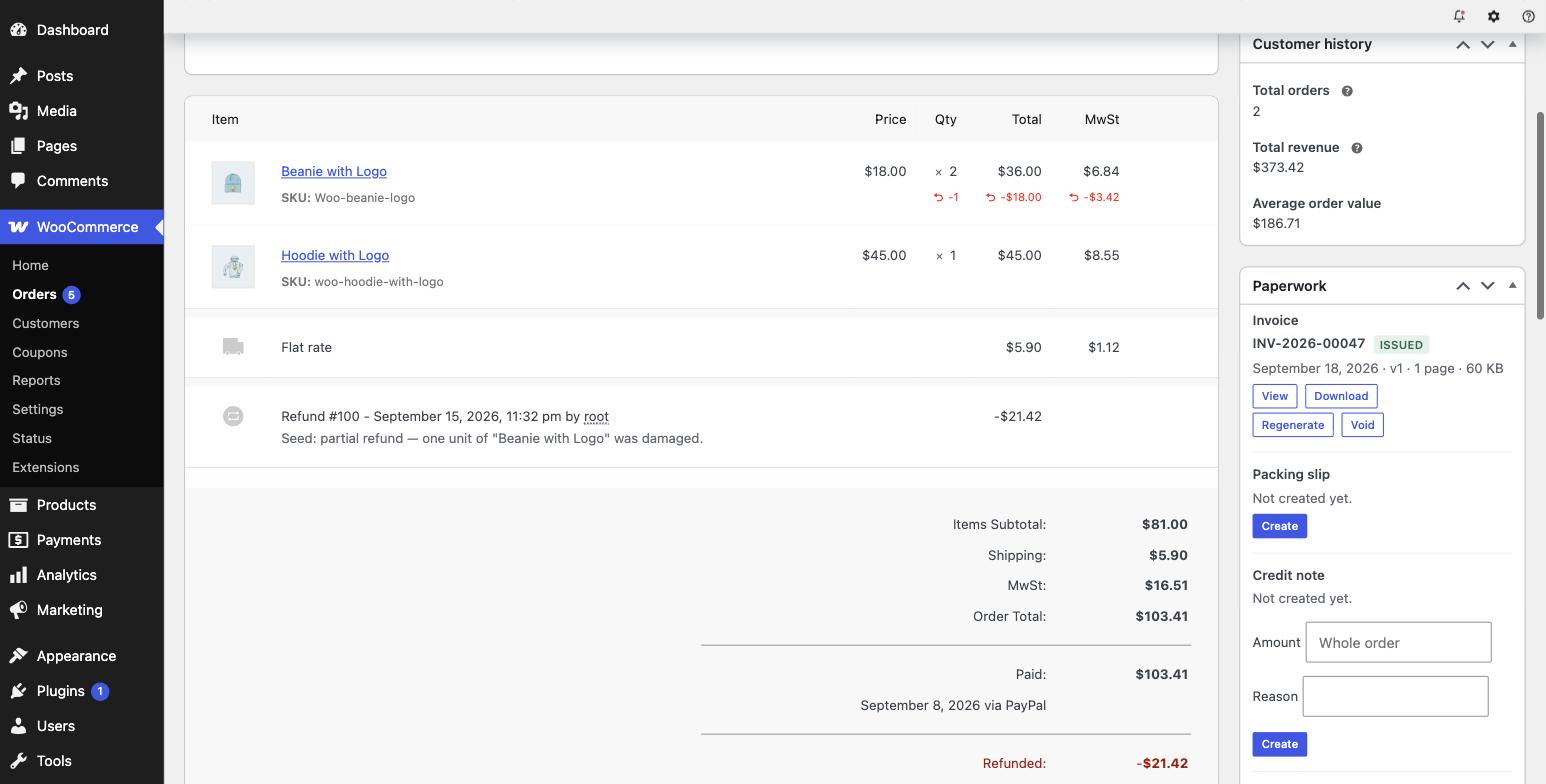Open WooCommerce Status page
1546x784 pixels.
coord(32,438)
